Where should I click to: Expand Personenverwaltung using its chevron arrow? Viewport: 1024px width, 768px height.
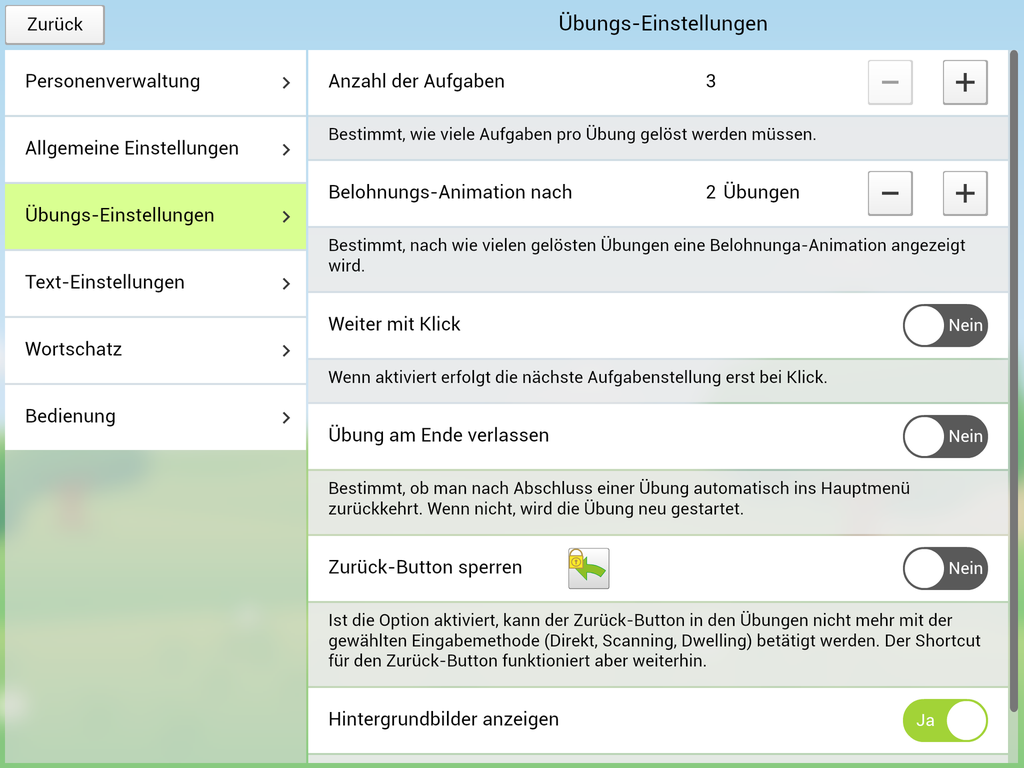point(286,82)
